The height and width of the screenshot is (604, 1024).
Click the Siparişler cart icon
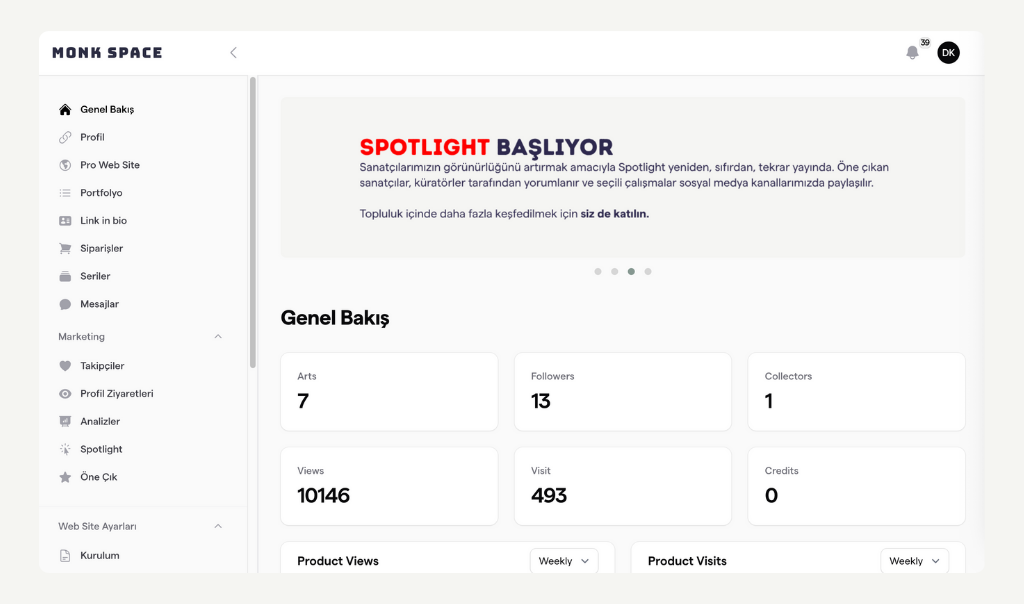click(x=65, y=249)
